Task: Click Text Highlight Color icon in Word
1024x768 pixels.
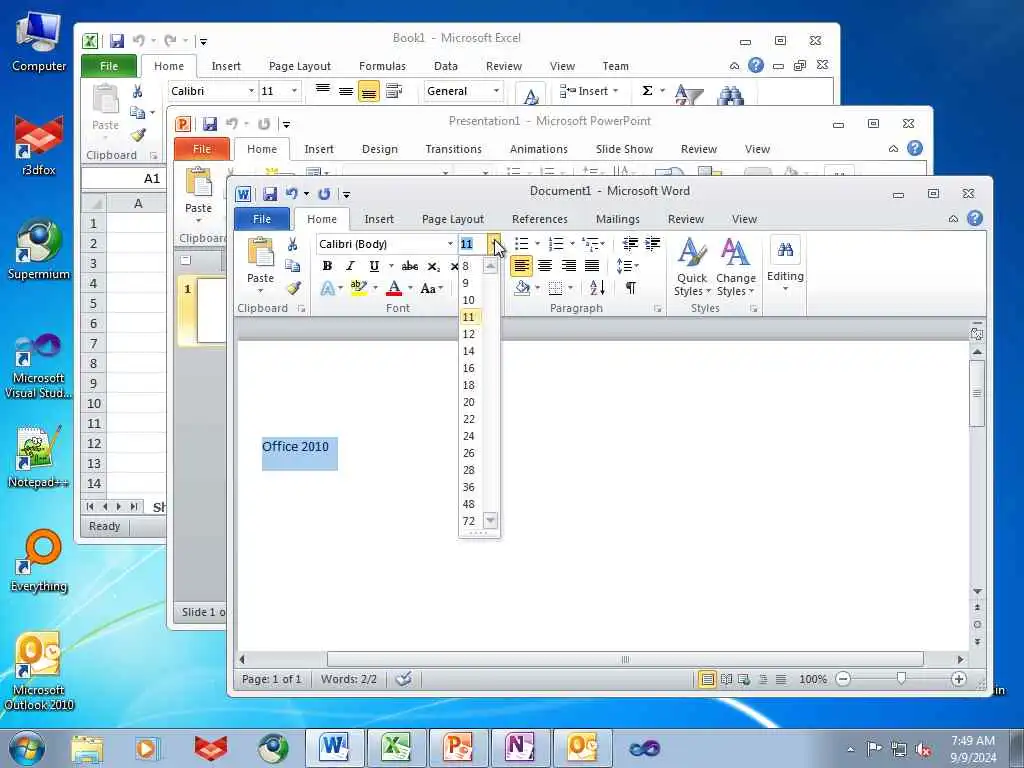Action: tap(359, 288)
